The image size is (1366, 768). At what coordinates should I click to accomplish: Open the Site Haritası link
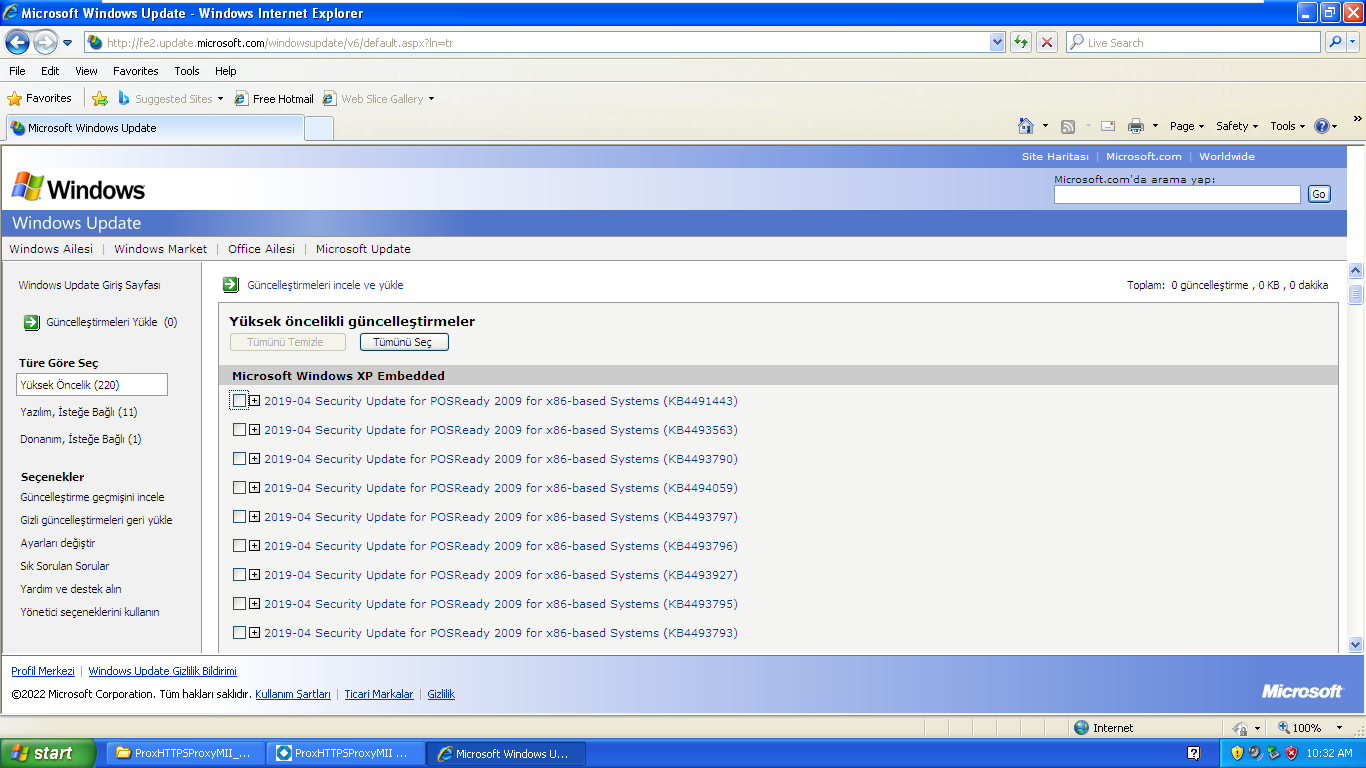click(x=1055, y=157)
